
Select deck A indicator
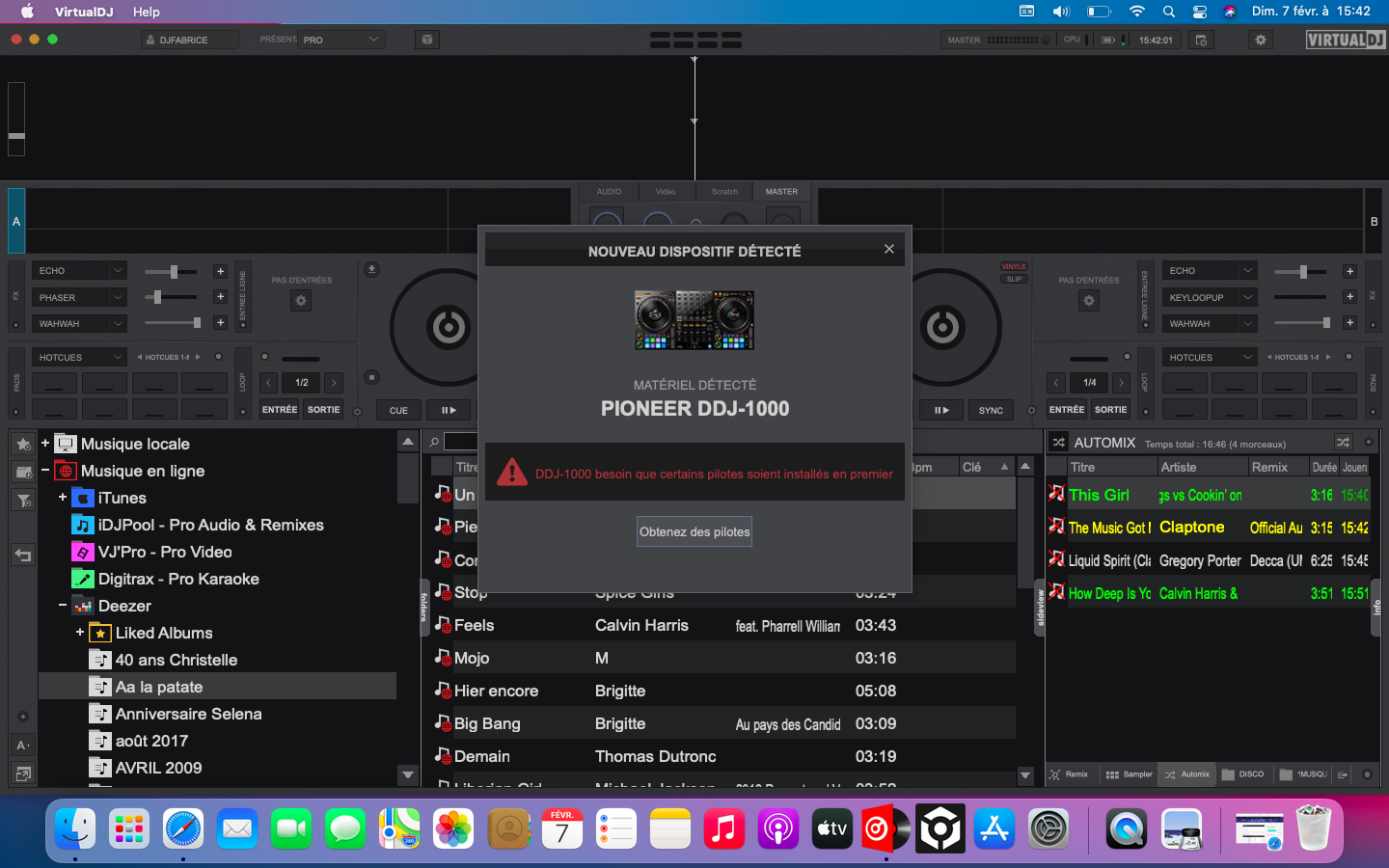tap(16, 221)
